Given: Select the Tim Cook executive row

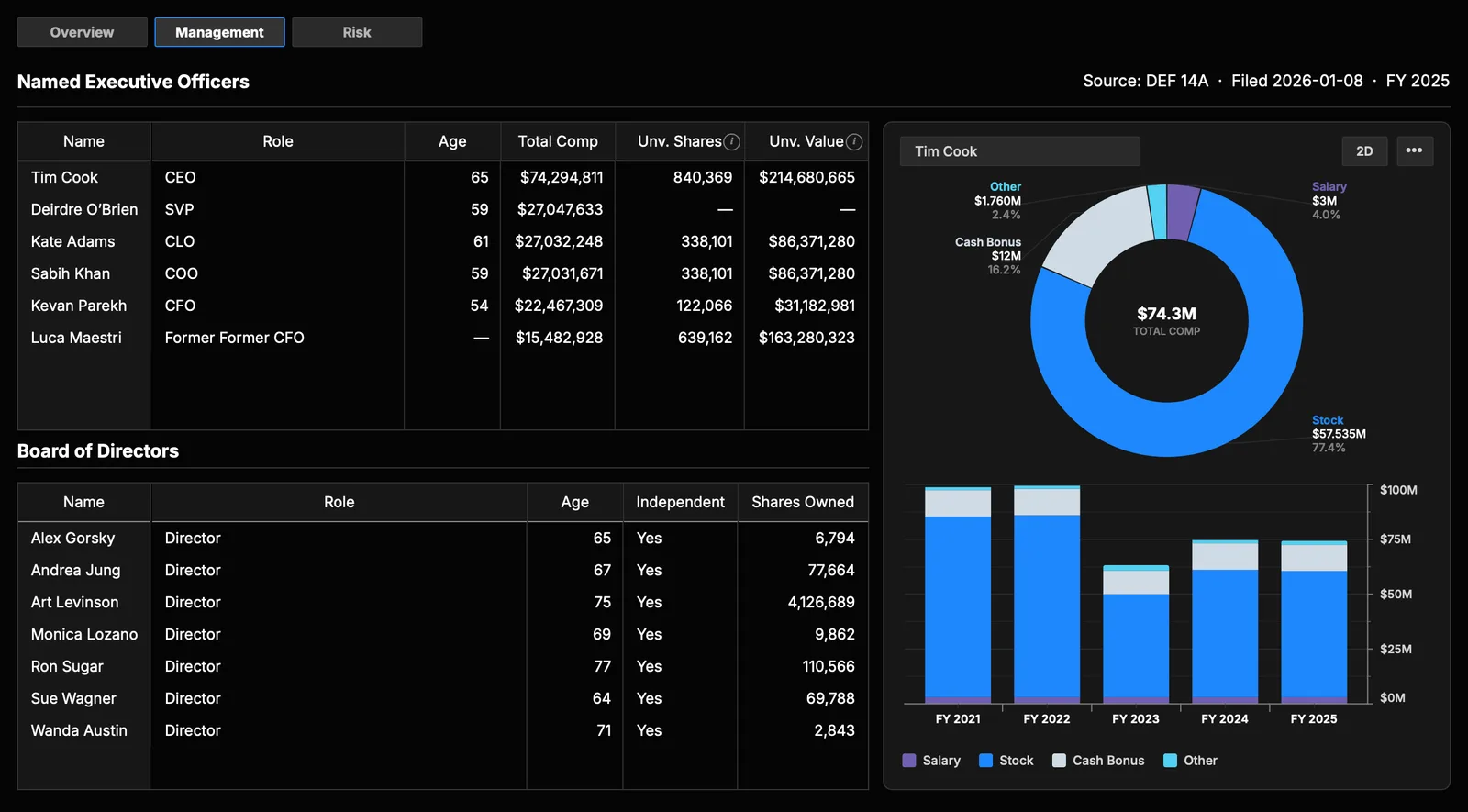Looking at the screenshot, I should pyautogui.click(x=443, y=177).
